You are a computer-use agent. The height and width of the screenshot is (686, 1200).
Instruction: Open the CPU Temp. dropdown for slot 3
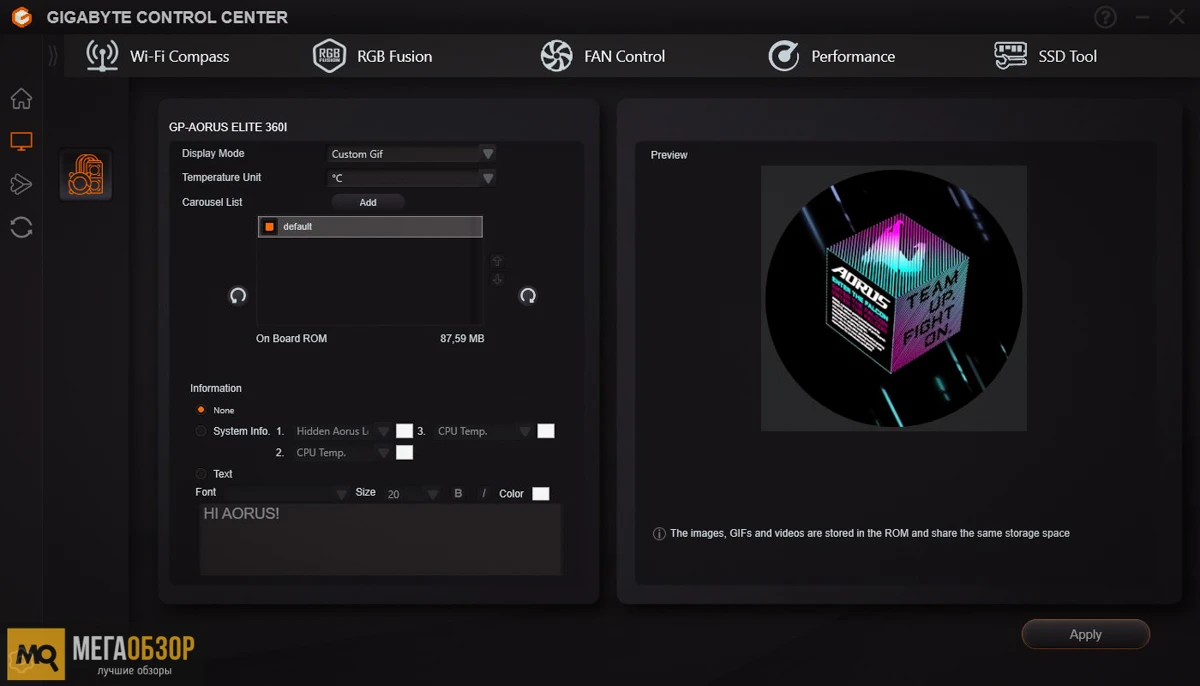point(484,431)
